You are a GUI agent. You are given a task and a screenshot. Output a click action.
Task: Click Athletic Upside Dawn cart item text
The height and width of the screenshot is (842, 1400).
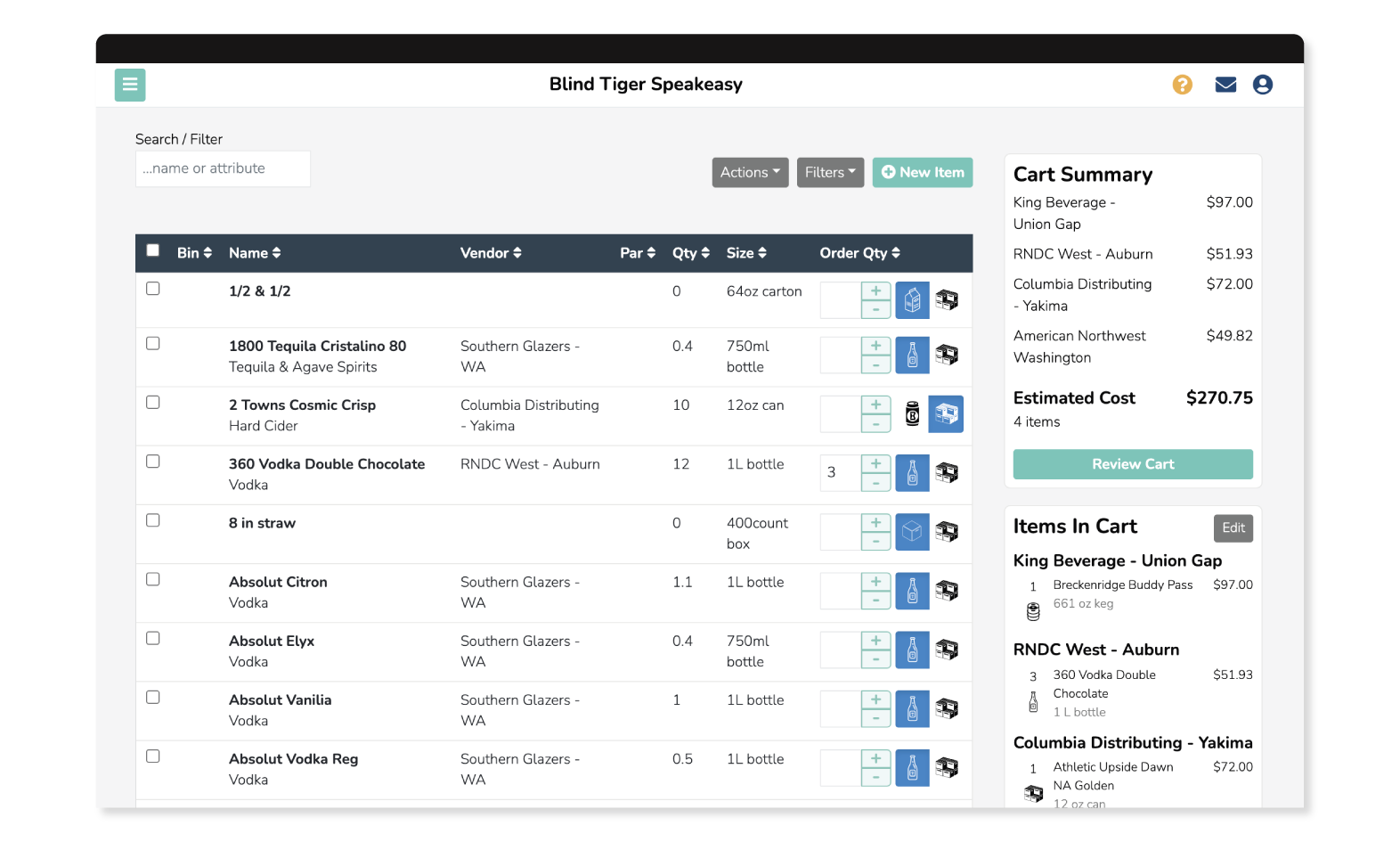(1113, 776)
